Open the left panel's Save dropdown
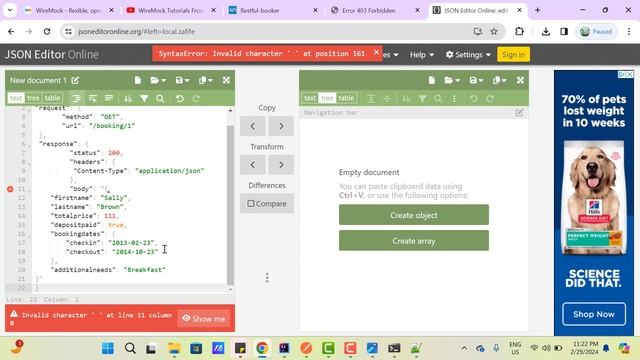 [182, 80]
